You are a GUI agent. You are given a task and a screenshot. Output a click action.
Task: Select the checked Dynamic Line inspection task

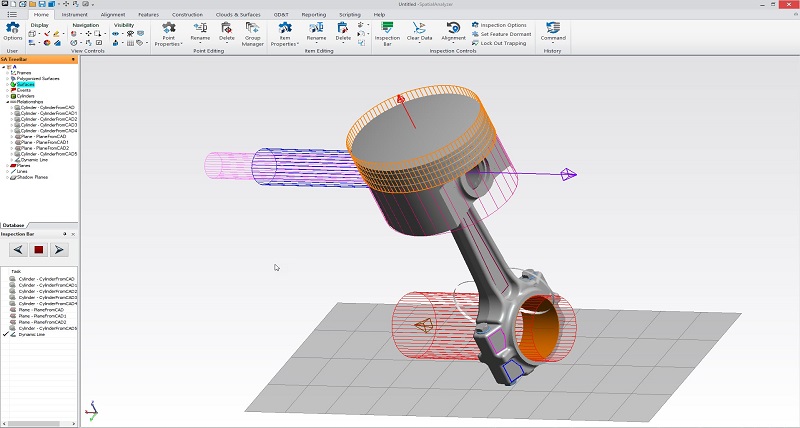32,335
